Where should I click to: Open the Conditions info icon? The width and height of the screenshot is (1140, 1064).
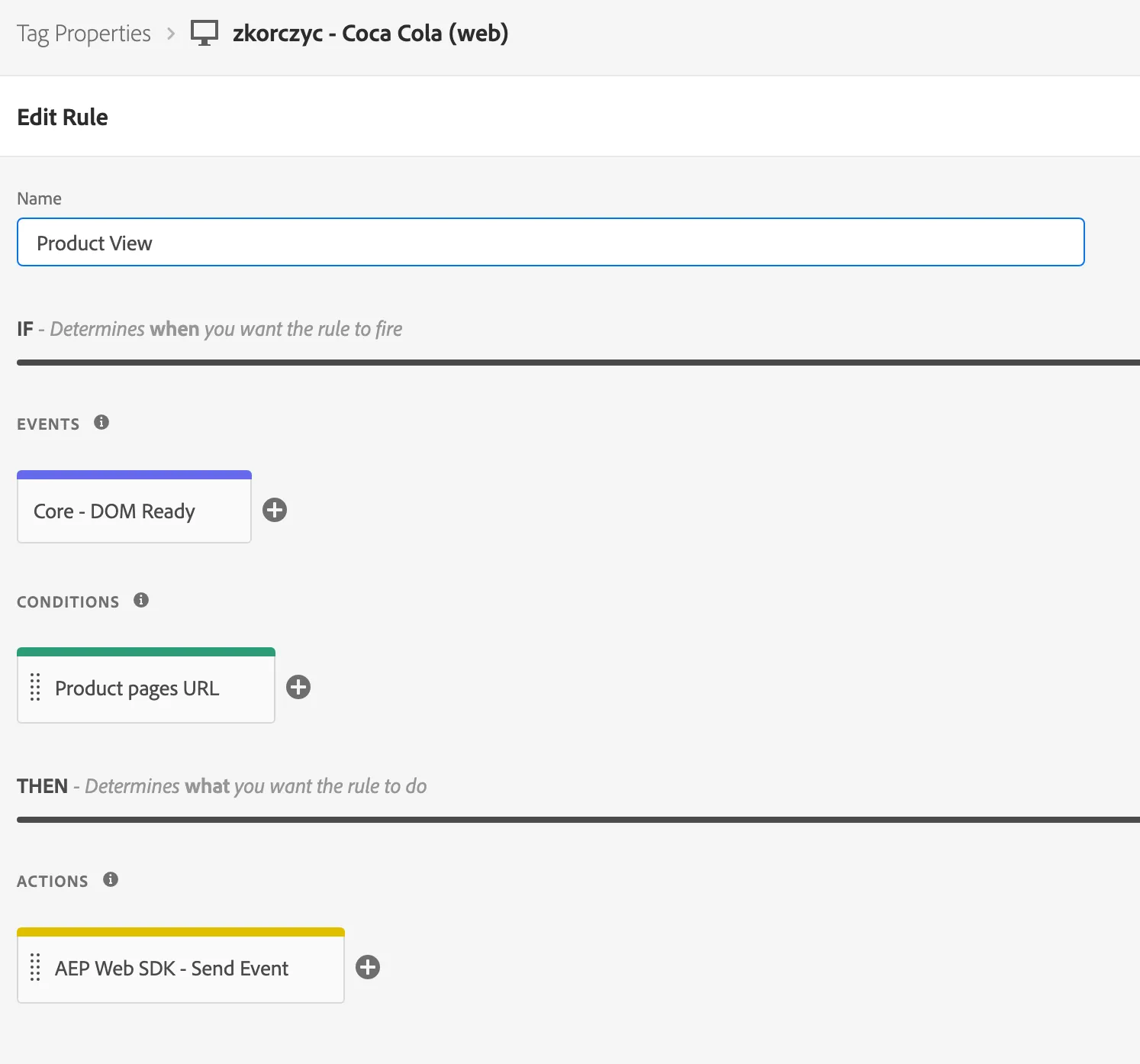141,600
